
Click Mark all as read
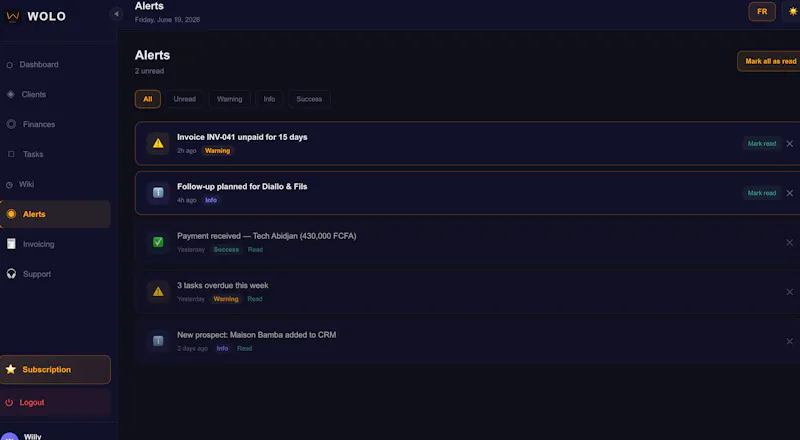[x=769, y=61]
